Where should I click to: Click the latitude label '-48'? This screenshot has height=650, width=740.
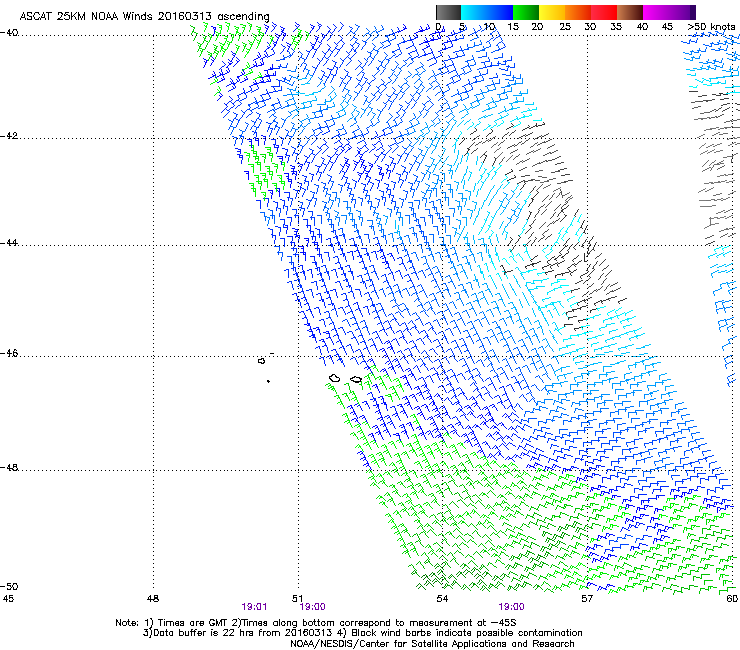pyautogui.click(x=9, y=468)
